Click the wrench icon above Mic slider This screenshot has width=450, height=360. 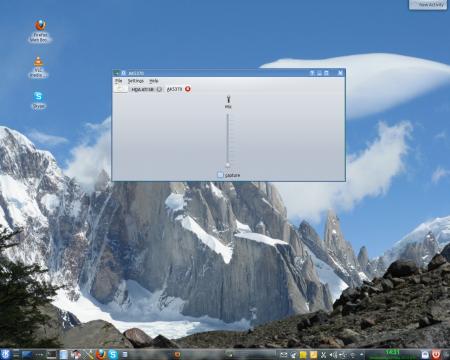(228, 99)
